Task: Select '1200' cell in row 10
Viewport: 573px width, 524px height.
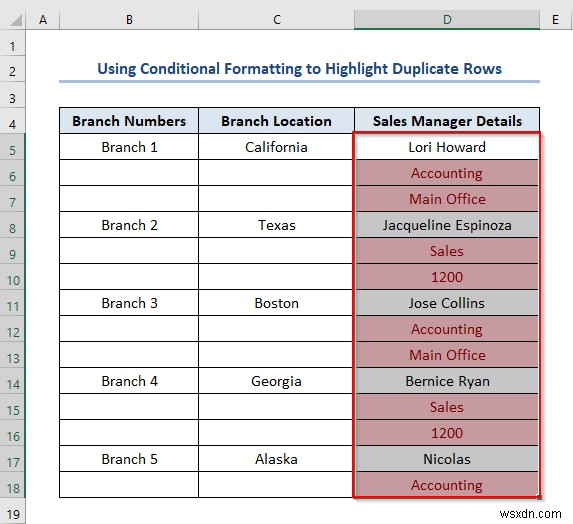Action: point(447,277)
